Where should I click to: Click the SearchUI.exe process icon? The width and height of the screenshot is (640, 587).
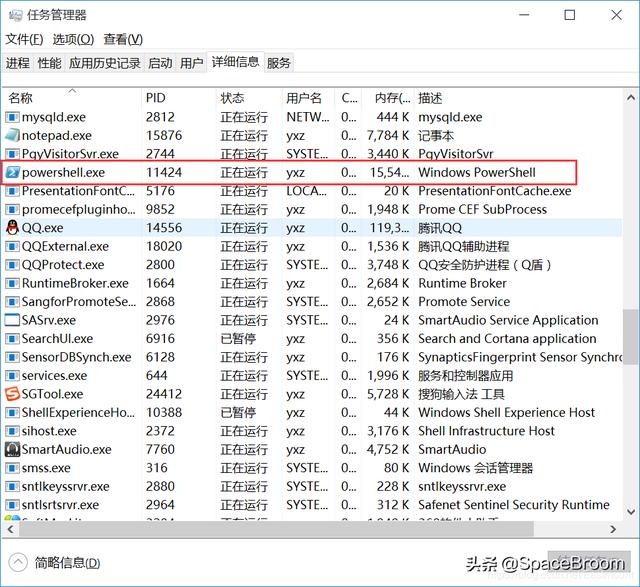click(x=12, y=339)
